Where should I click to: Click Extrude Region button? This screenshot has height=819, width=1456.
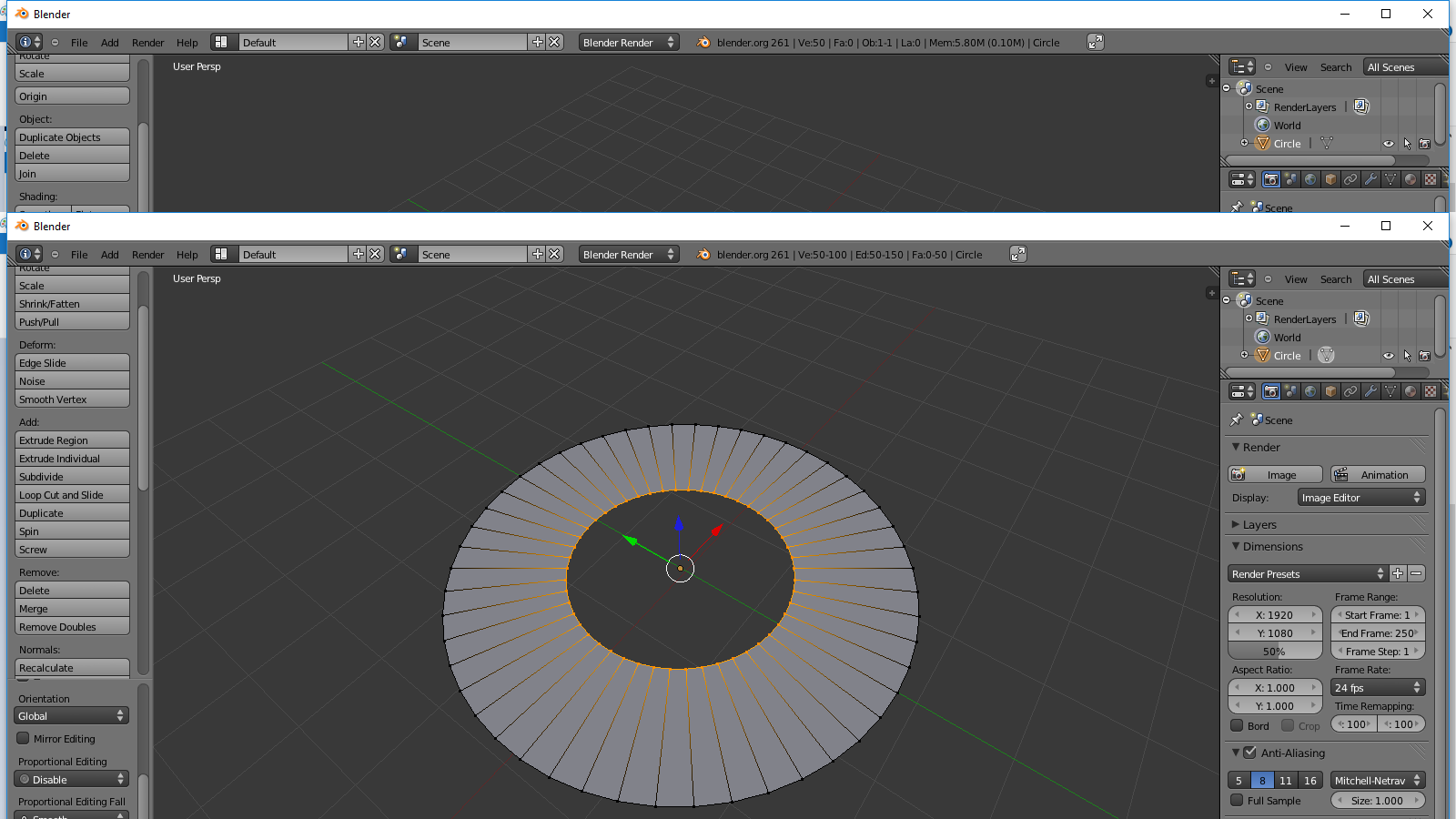(x=73, y=440)
